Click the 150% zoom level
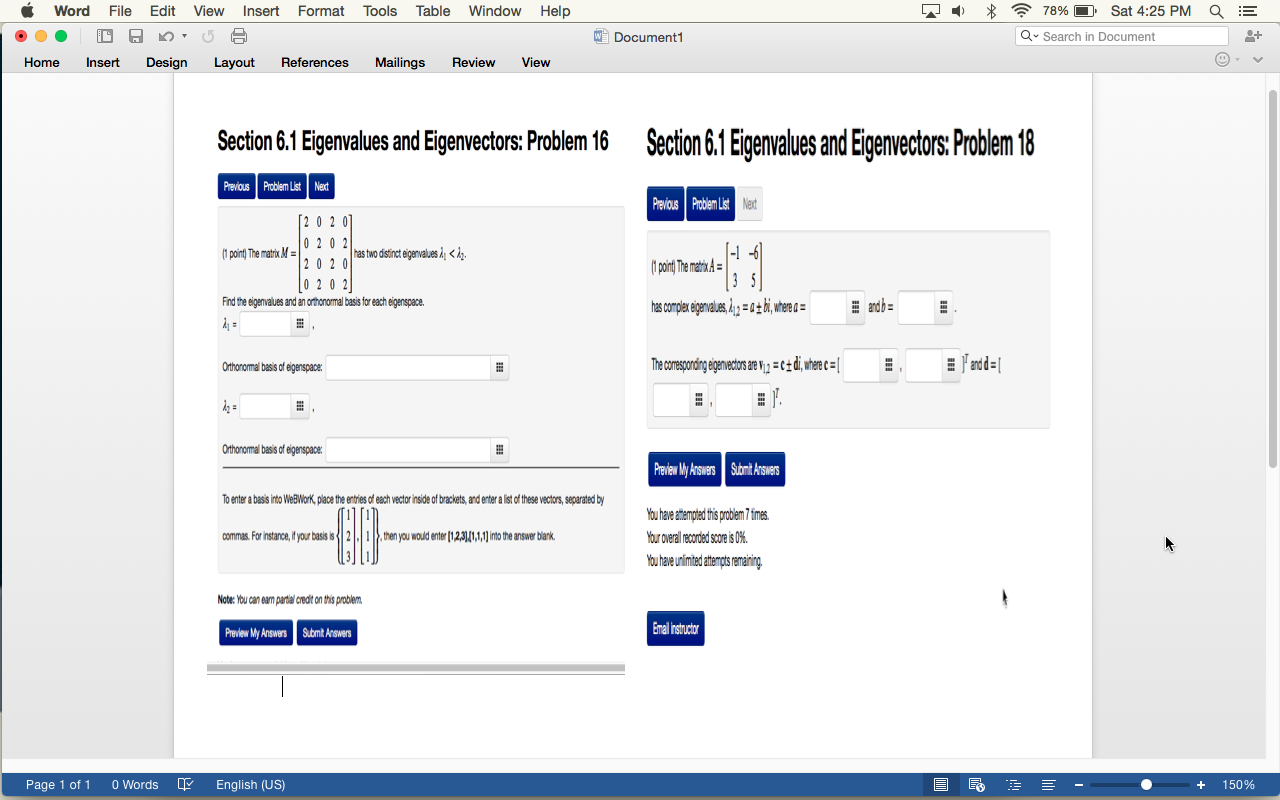The width and height of the screenshot is (1280, 800). [1238, 785]
